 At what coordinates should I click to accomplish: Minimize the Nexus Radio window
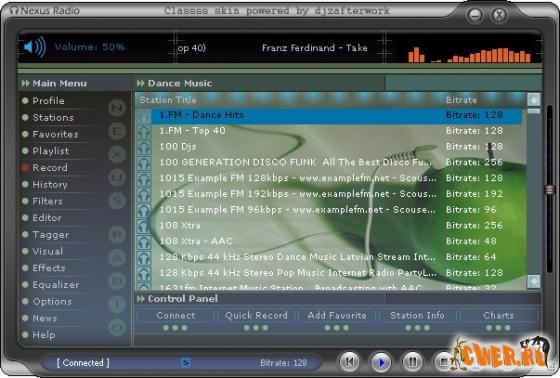tap(475, 15)
